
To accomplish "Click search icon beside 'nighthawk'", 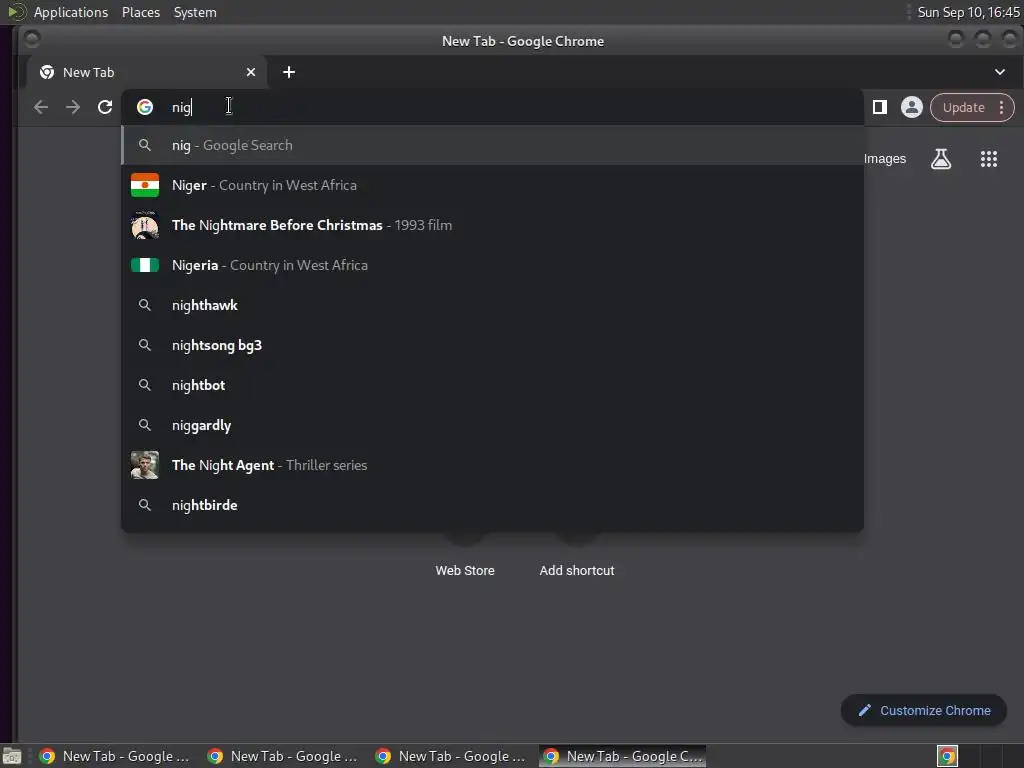I will click(145, 305).
